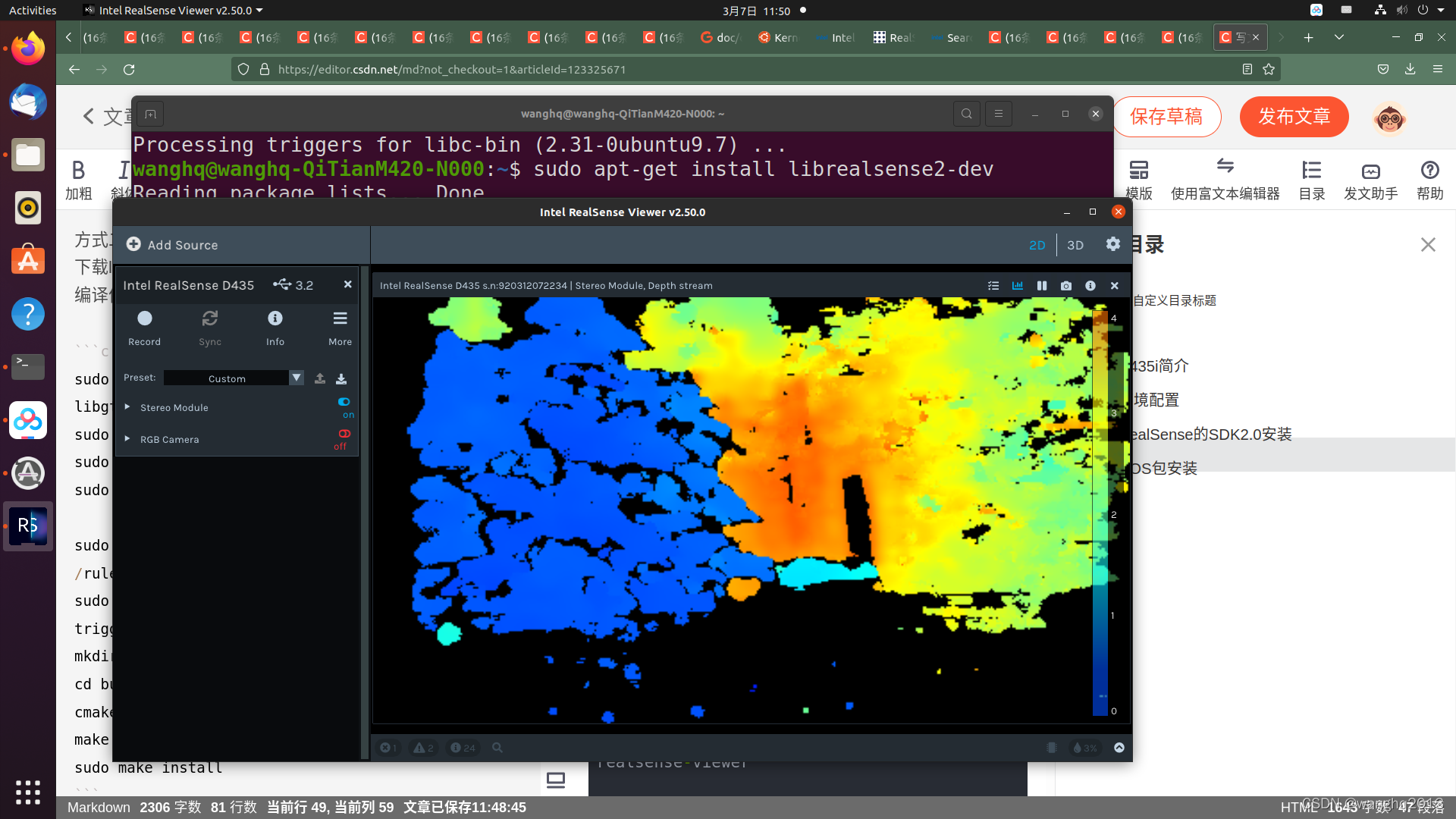Open new terminal tab icon

(x=151, y=114)
